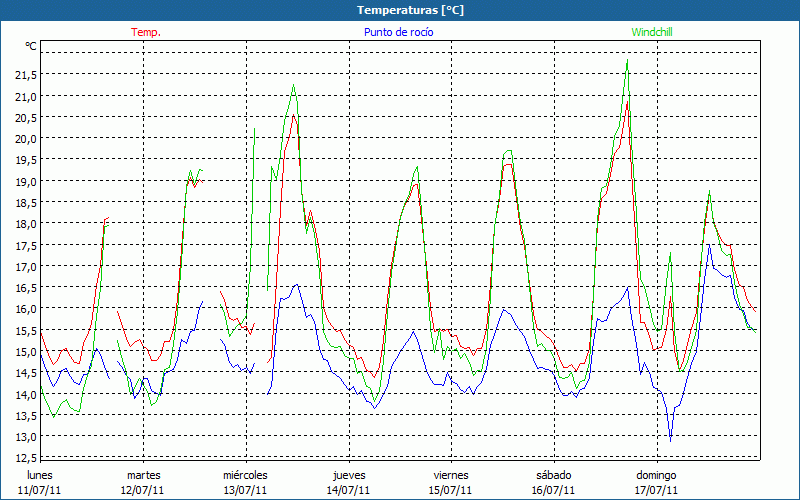Image resolution: width=800 pixels, height=500 pixels.
Task: Pick the jueves 14/07/11 day label
Action: [349, 482]
